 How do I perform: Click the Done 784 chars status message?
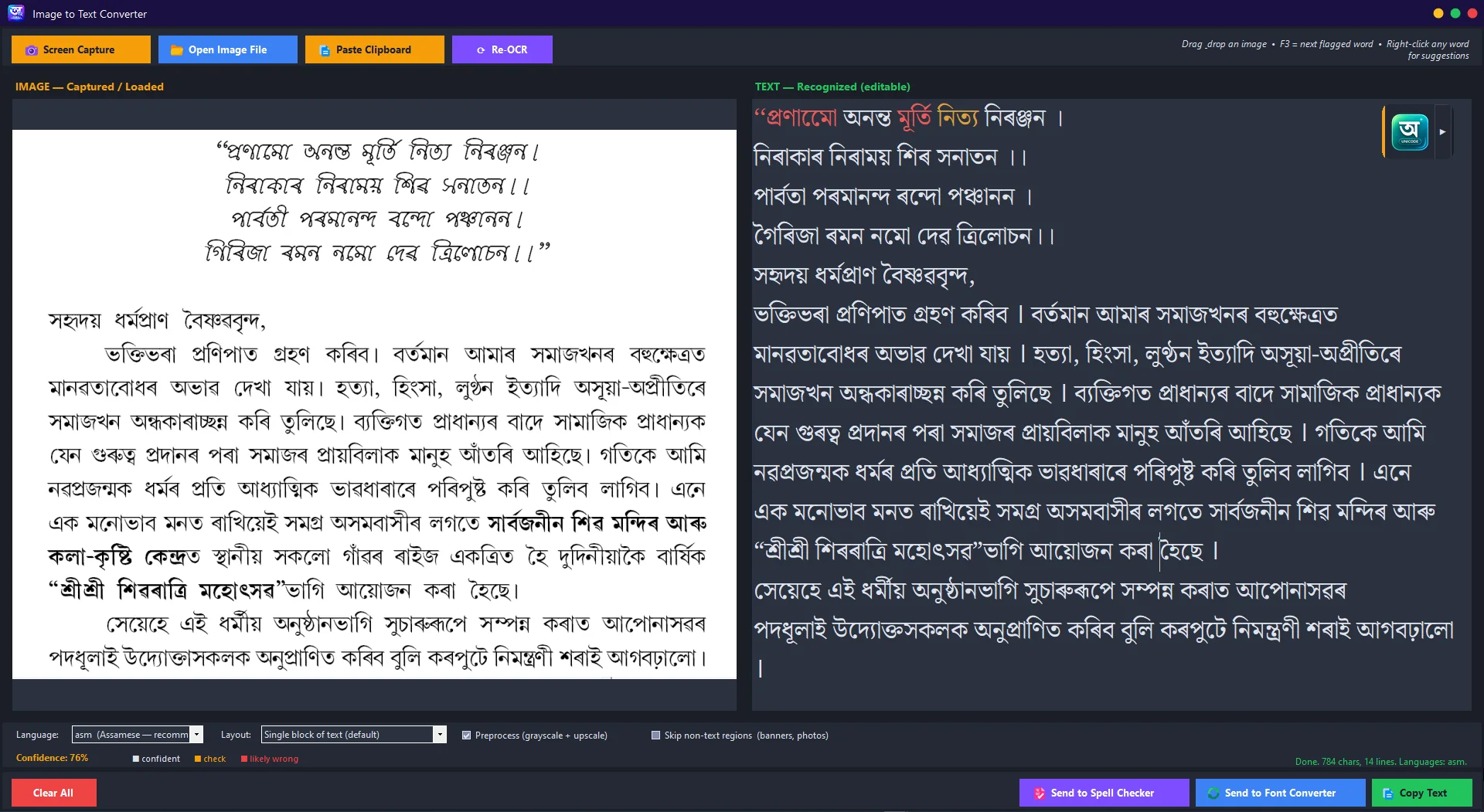pos(1380,762)
